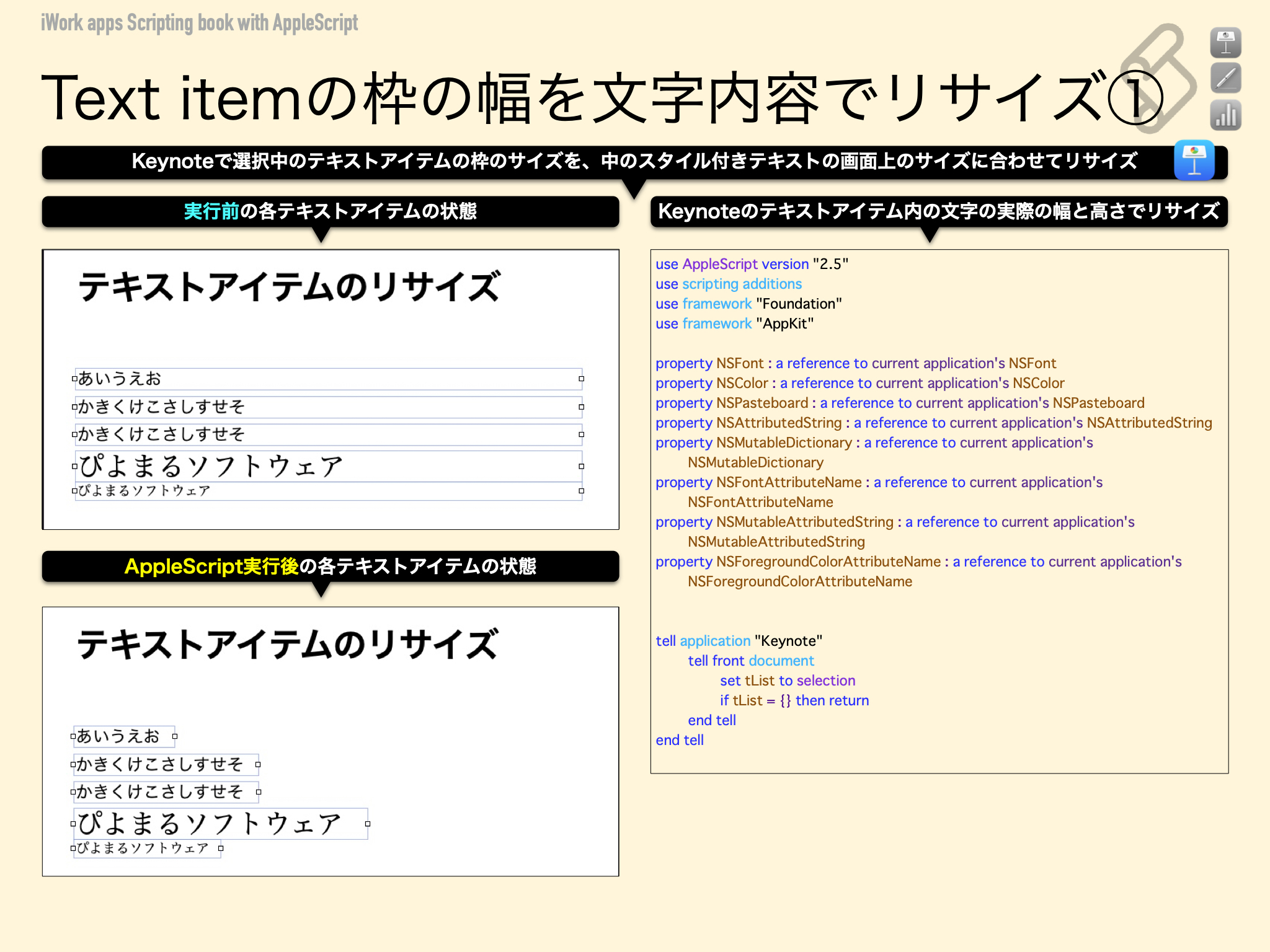Click the 'use scripting additions' code line
The height and width of the screenshot is (952, 1270).
[x=729, y=284]
